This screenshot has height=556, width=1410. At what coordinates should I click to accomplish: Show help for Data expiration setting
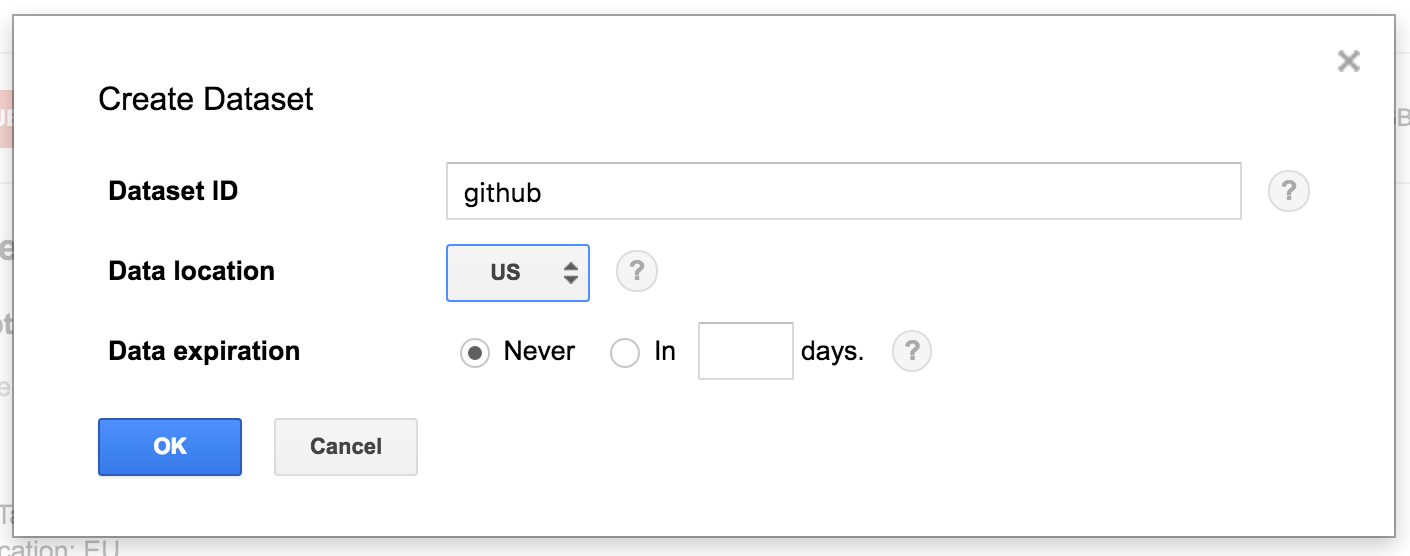(x=911, y=351)
